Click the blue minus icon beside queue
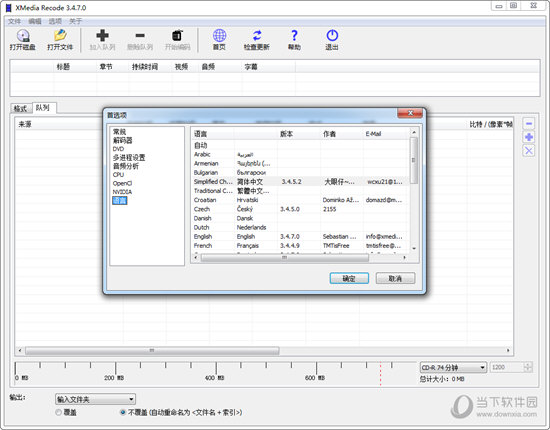This screenshot has height=430, width=550. [529, 123]
